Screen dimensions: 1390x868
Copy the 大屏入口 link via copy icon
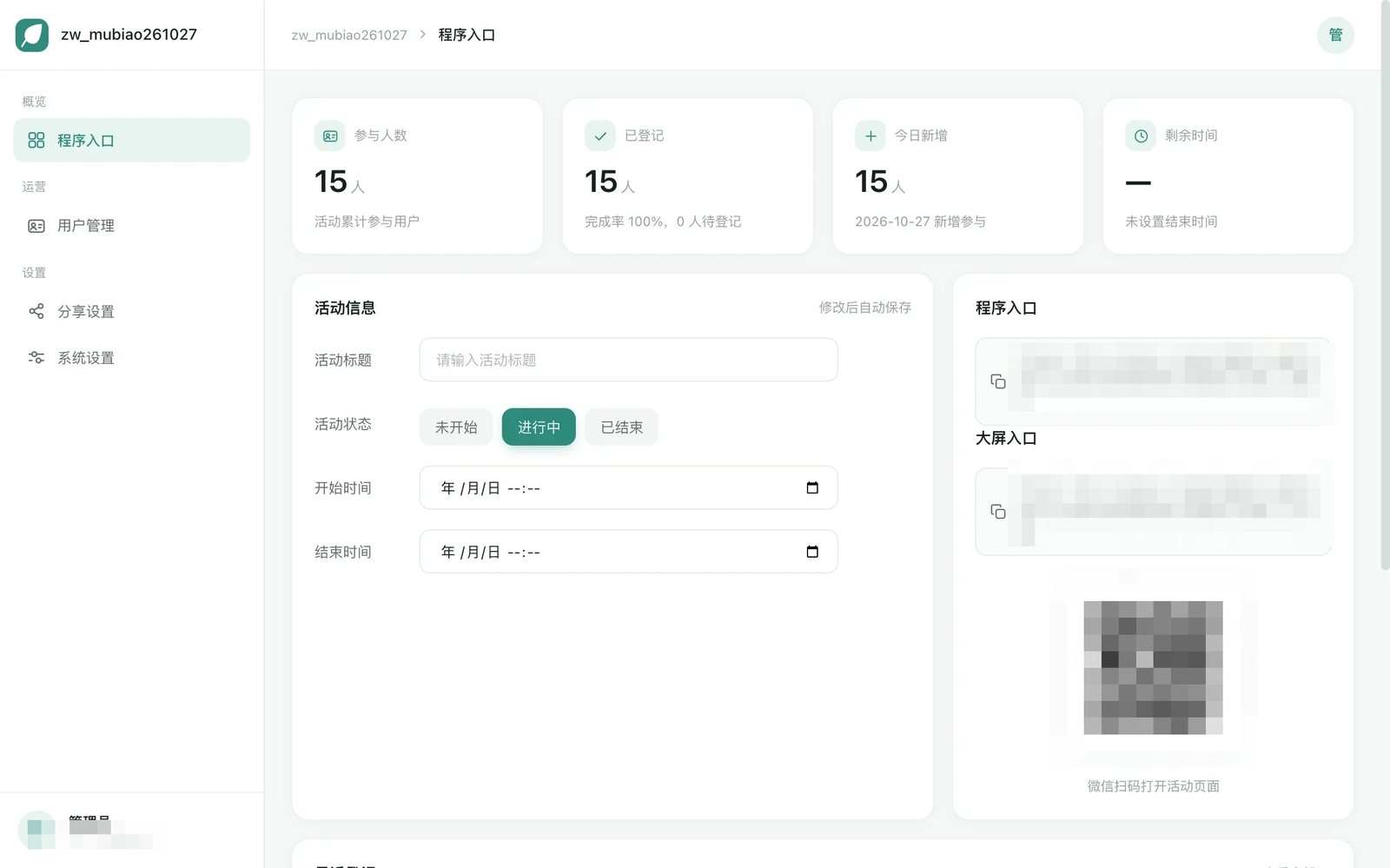tap(998, 512)
